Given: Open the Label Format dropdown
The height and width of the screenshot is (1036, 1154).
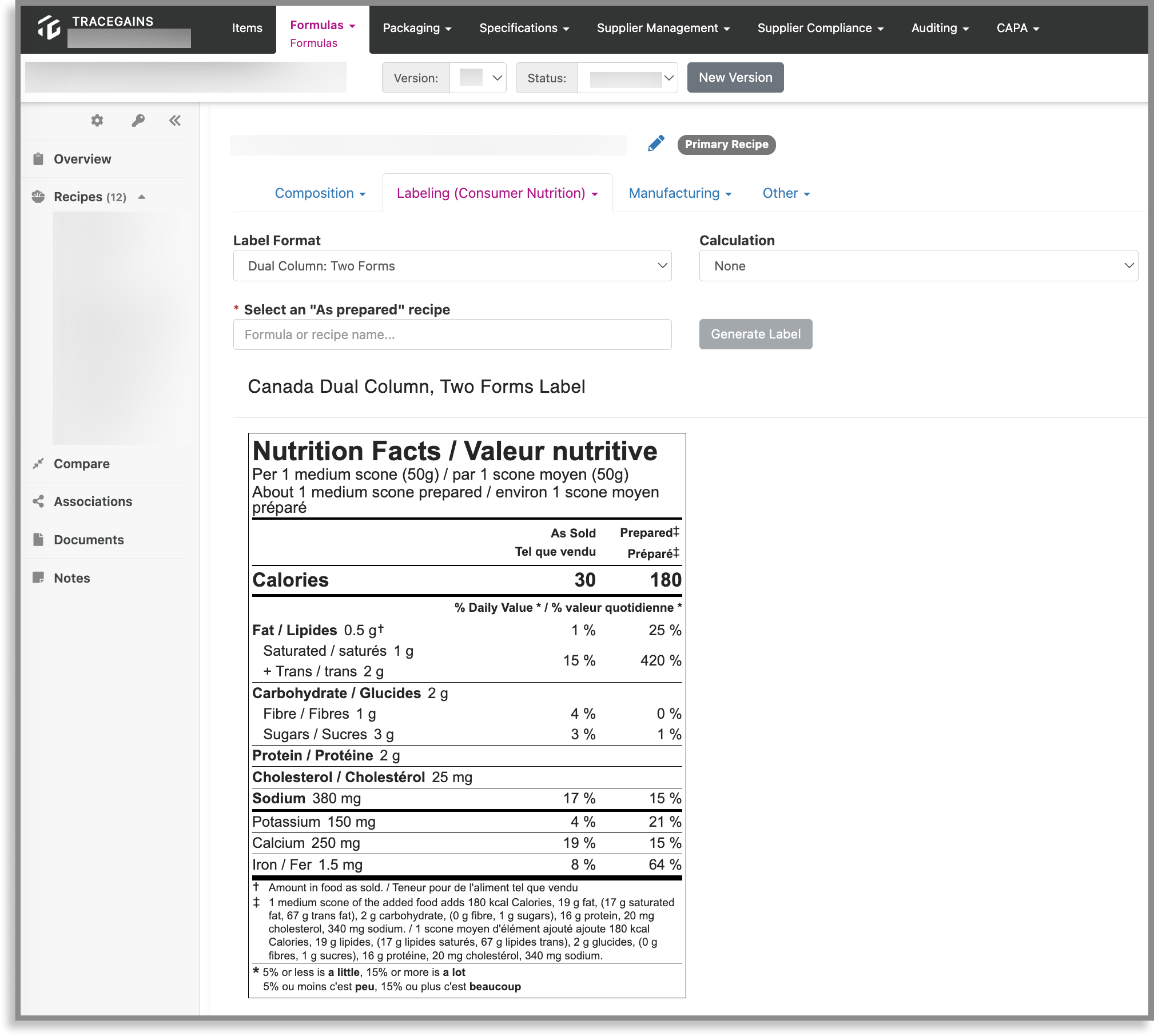Looking at the screenshot, I should [x=452, y=266].
